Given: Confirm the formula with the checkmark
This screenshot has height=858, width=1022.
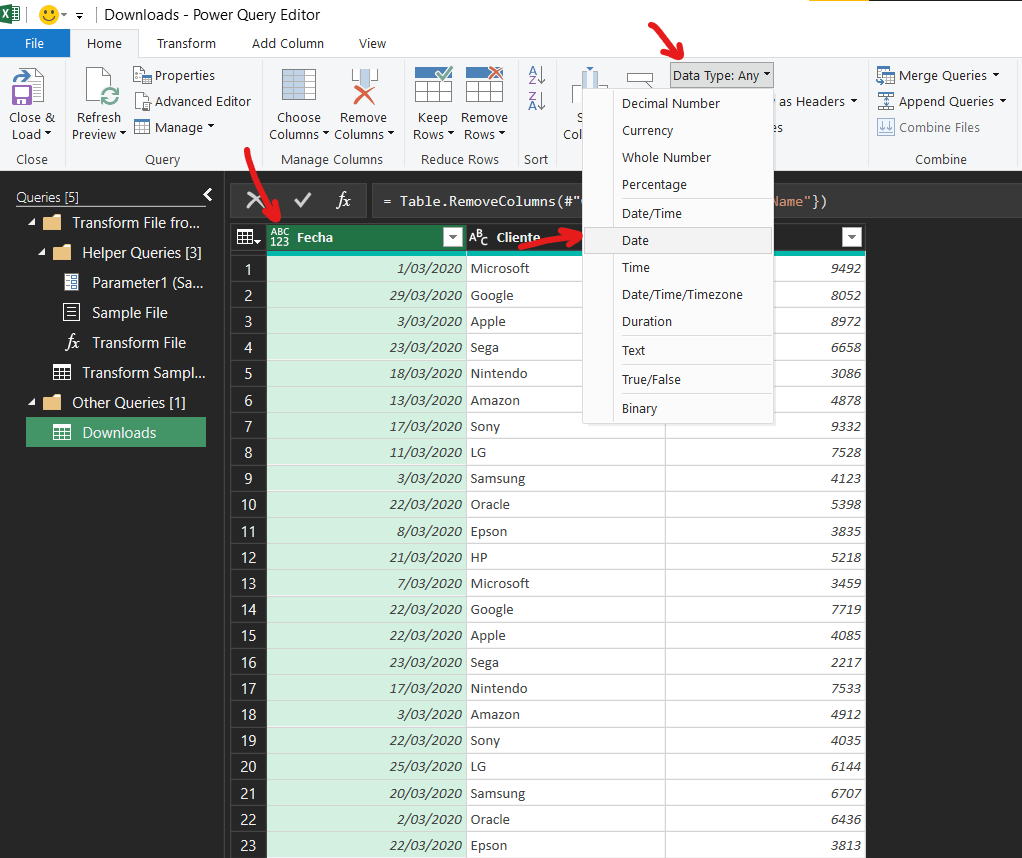Looking at the screenshot, I should click(x=303, y=200).
